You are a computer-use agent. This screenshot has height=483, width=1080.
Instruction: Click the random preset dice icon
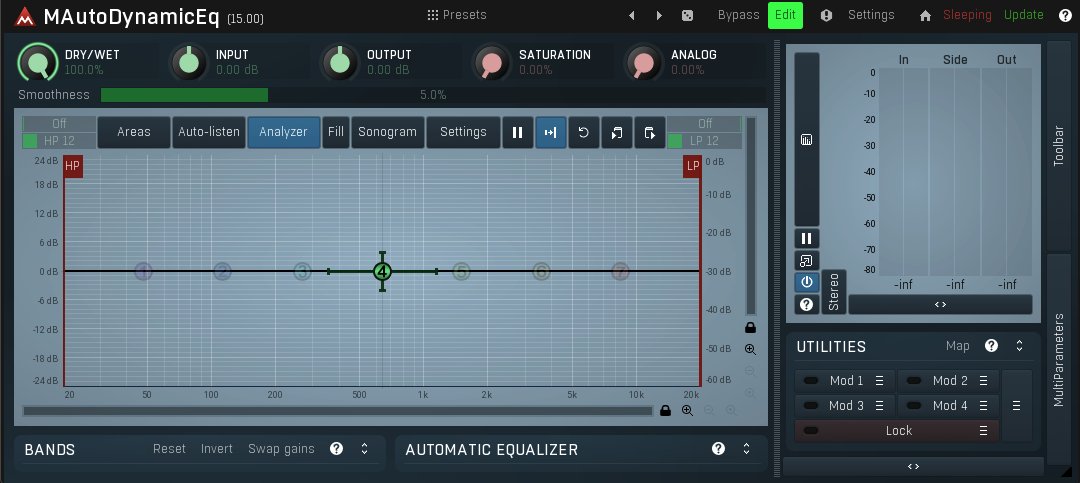click(687, 16)
